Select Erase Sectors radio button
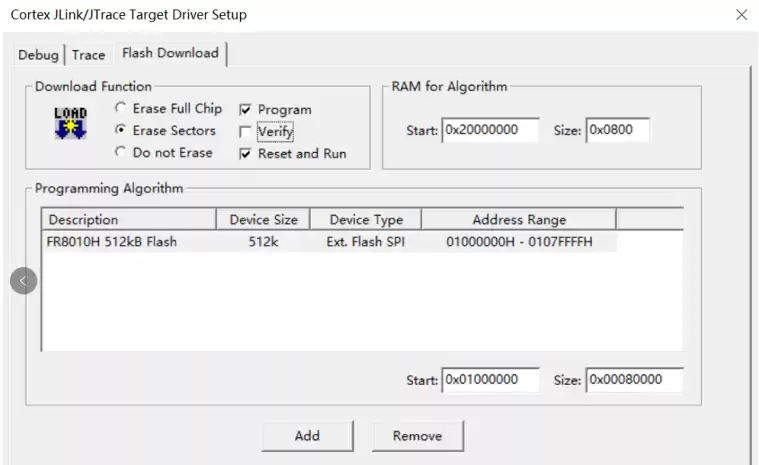This screenshot has width=759, height=465. (121, 131)
